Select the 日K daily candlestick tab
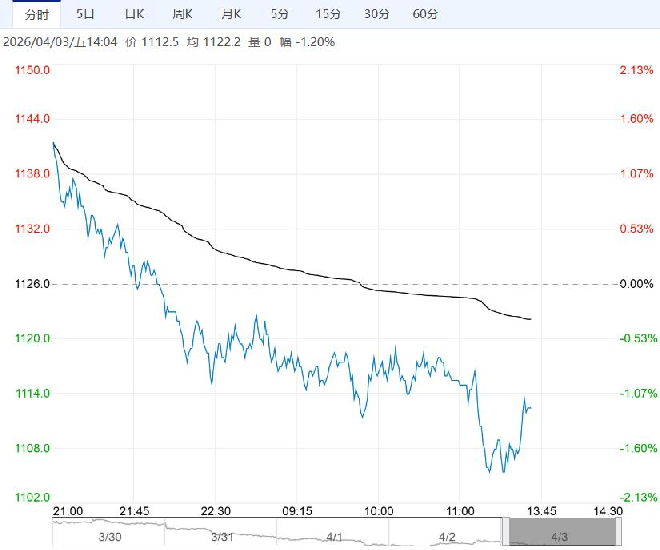 click(133, 14)
